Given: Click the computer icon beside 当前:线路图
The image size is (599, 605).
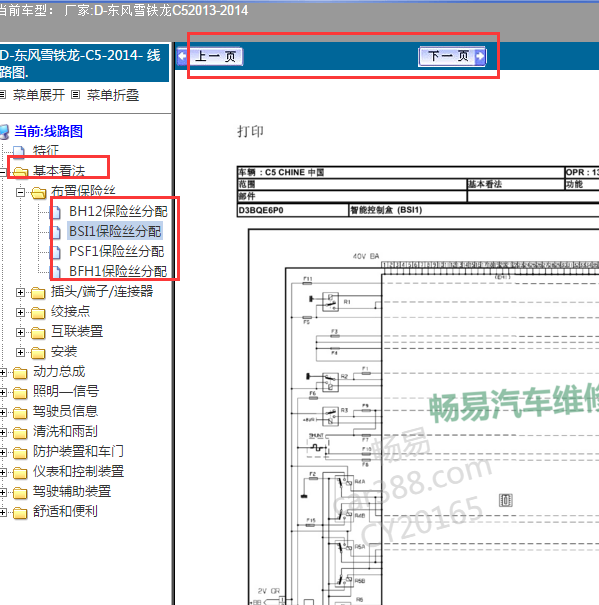Looking at the screenshot, I should (4, 132).
